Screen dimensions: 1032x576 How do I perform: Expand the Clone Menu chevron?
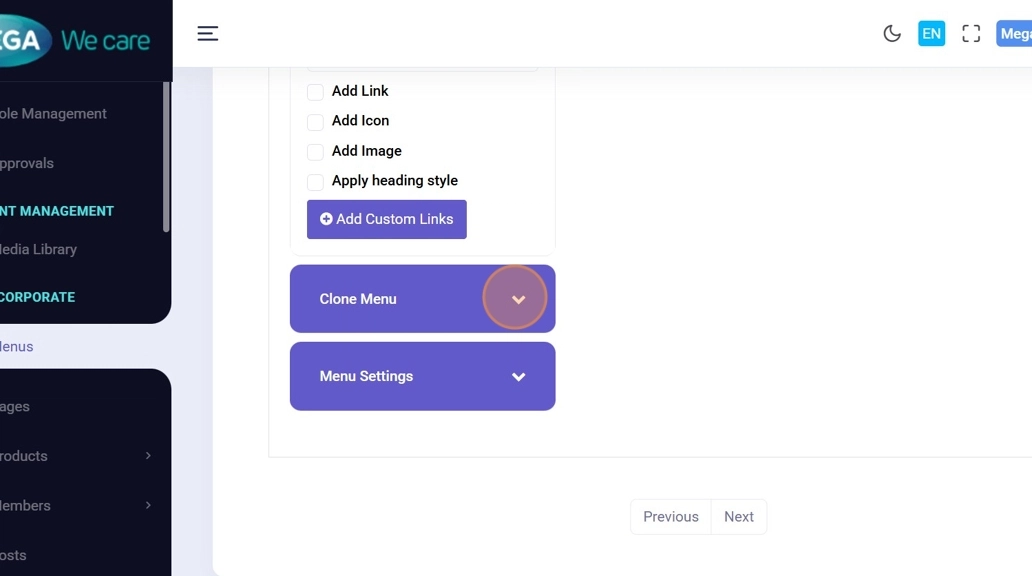[x=518, y=299]
